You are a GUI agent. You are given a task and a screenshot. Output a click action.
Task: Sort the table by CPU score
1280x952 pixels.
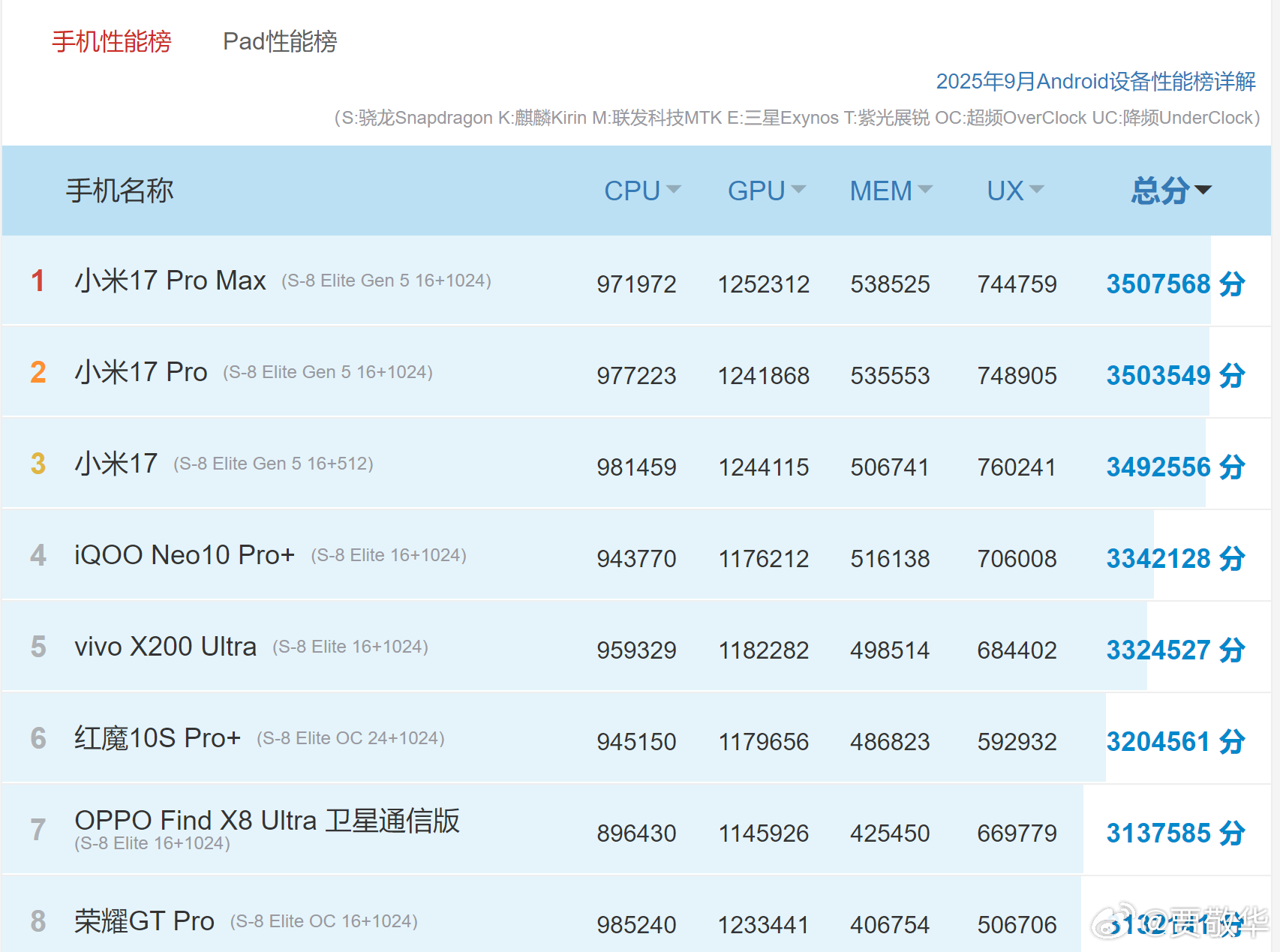642,191
